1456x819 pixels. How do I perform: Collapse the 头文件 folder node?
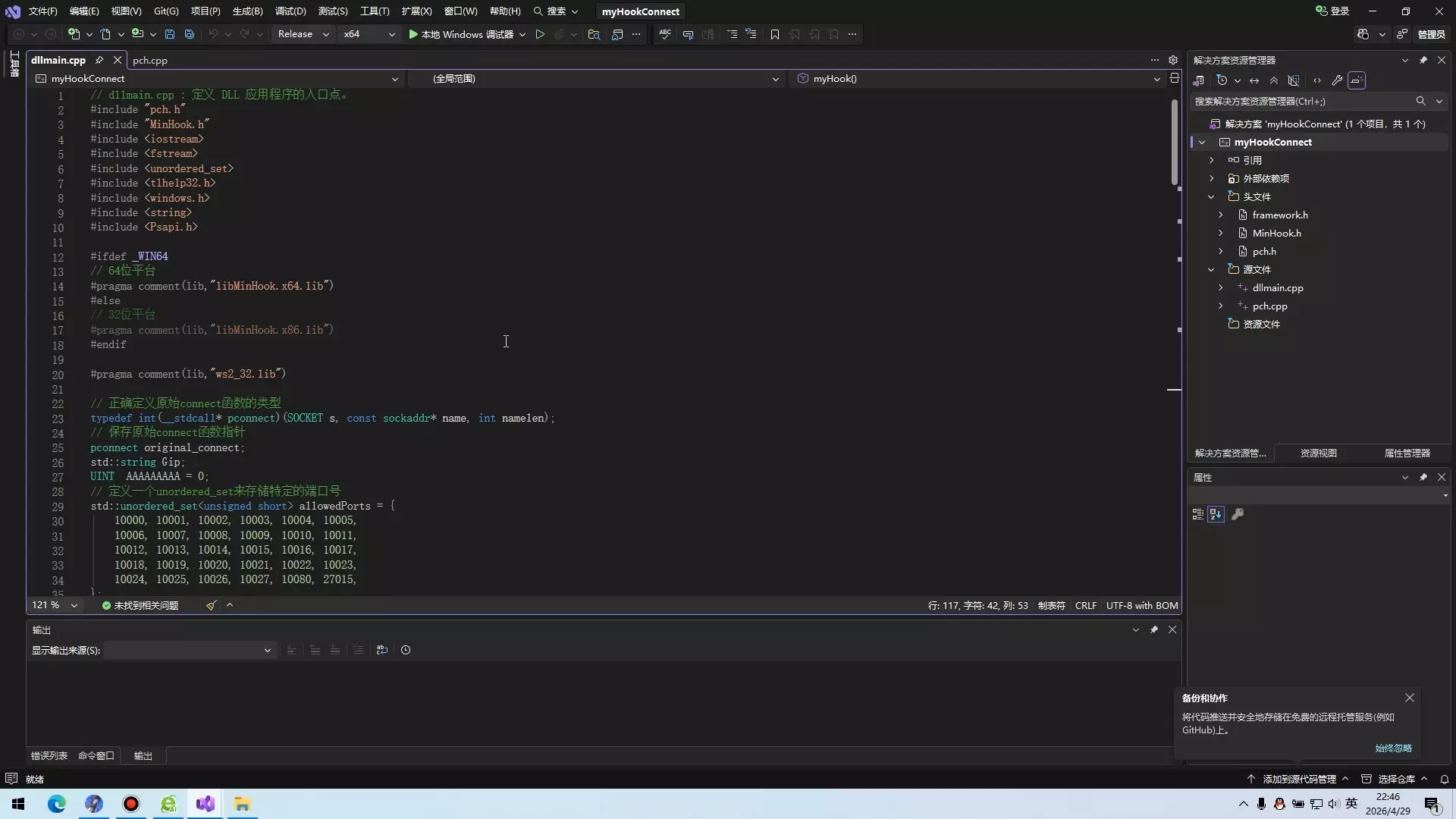[1211, 197]
